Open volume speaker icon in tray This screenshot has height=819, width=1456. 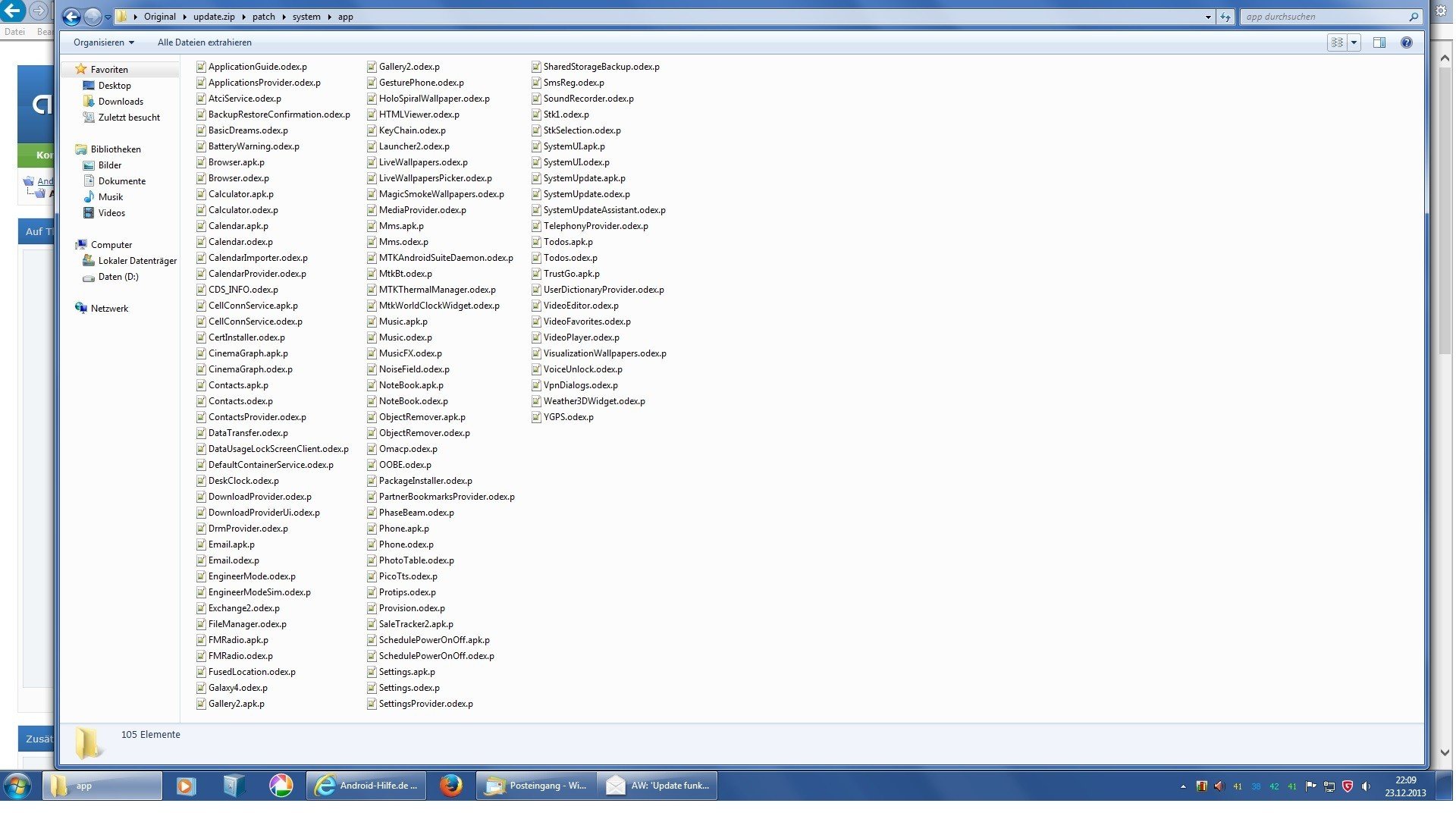click(x=1366, y=786)
